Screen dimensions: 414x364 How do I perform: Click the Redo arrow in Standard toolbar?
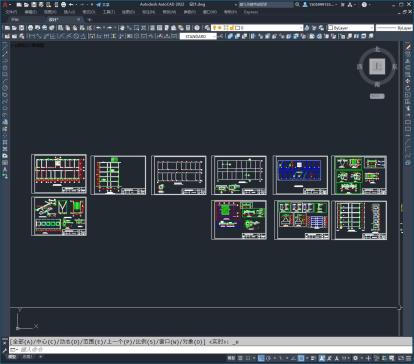(109, 28)
